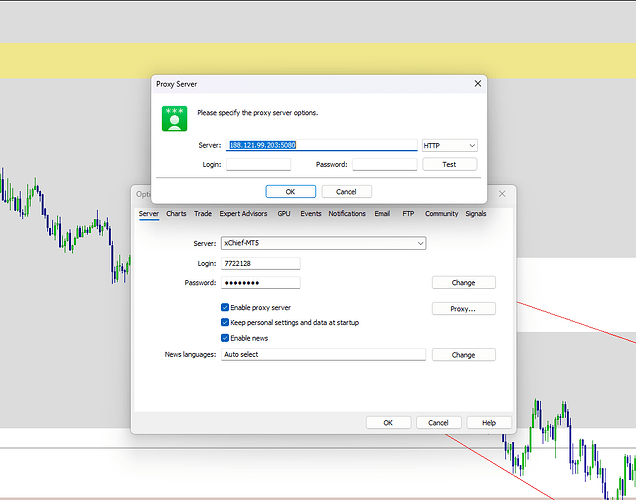This screenshot has height=500, width=636.
Task: Open the HTTP proxy type dropdown
Action: pyautogui.click(x=449, y=145)
